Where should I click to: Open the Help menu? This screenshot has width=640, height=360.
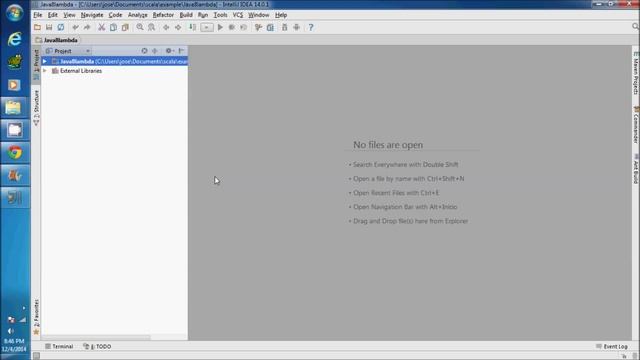click(281, 15)
